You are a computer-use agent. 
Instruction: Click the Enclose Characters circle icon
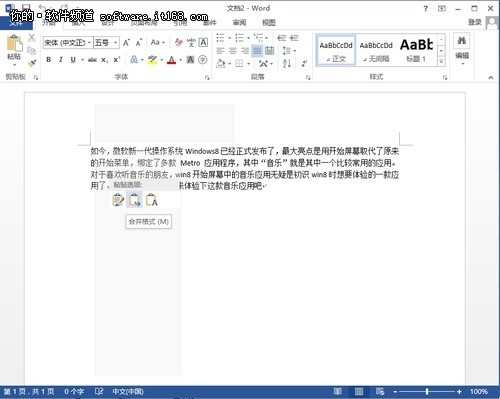point(203,60)
